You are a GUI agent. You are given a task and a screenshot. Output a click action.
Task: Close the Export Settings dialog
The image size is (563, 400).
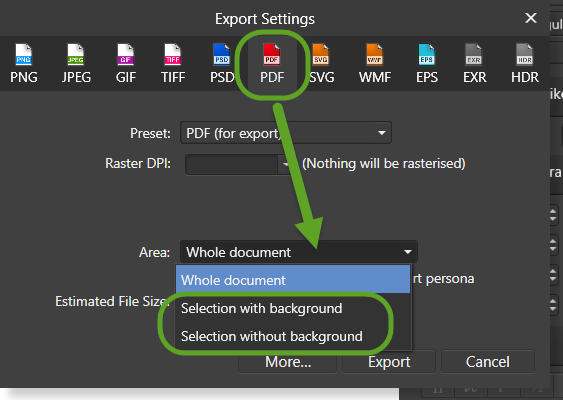point(531,18)
